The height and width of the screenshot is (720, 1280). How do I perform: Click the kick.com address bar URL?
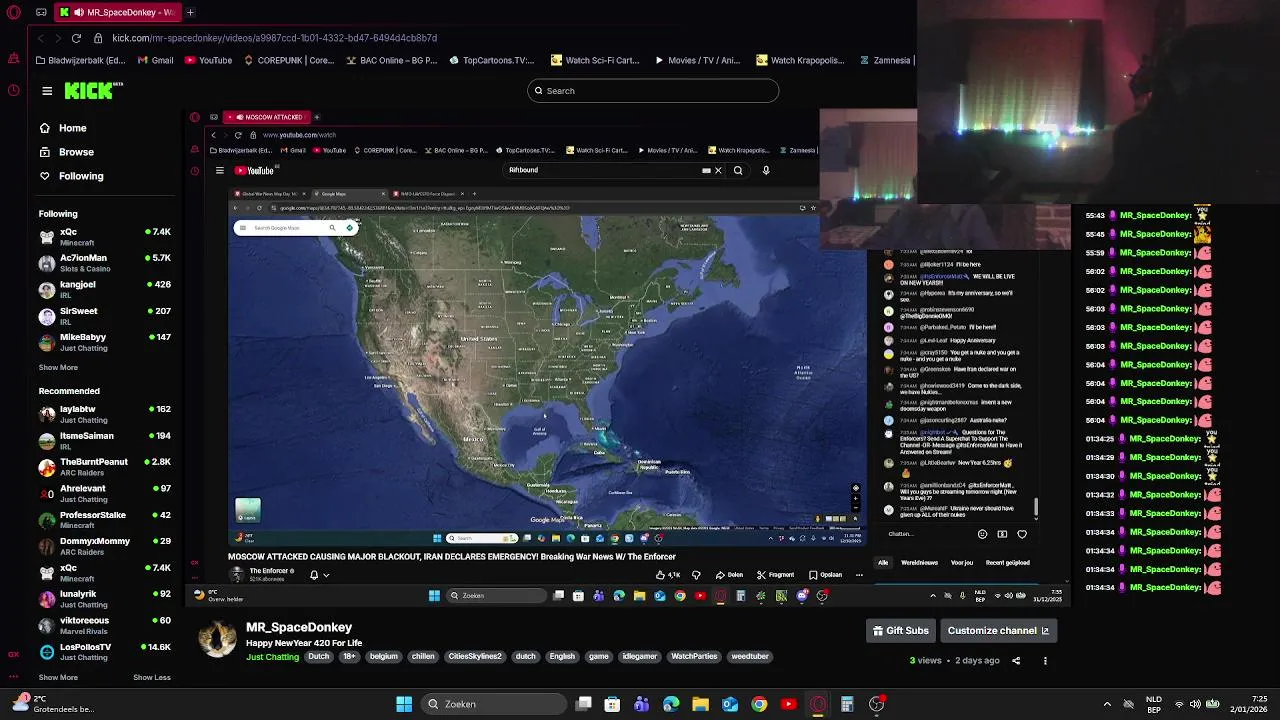[274, 38]
